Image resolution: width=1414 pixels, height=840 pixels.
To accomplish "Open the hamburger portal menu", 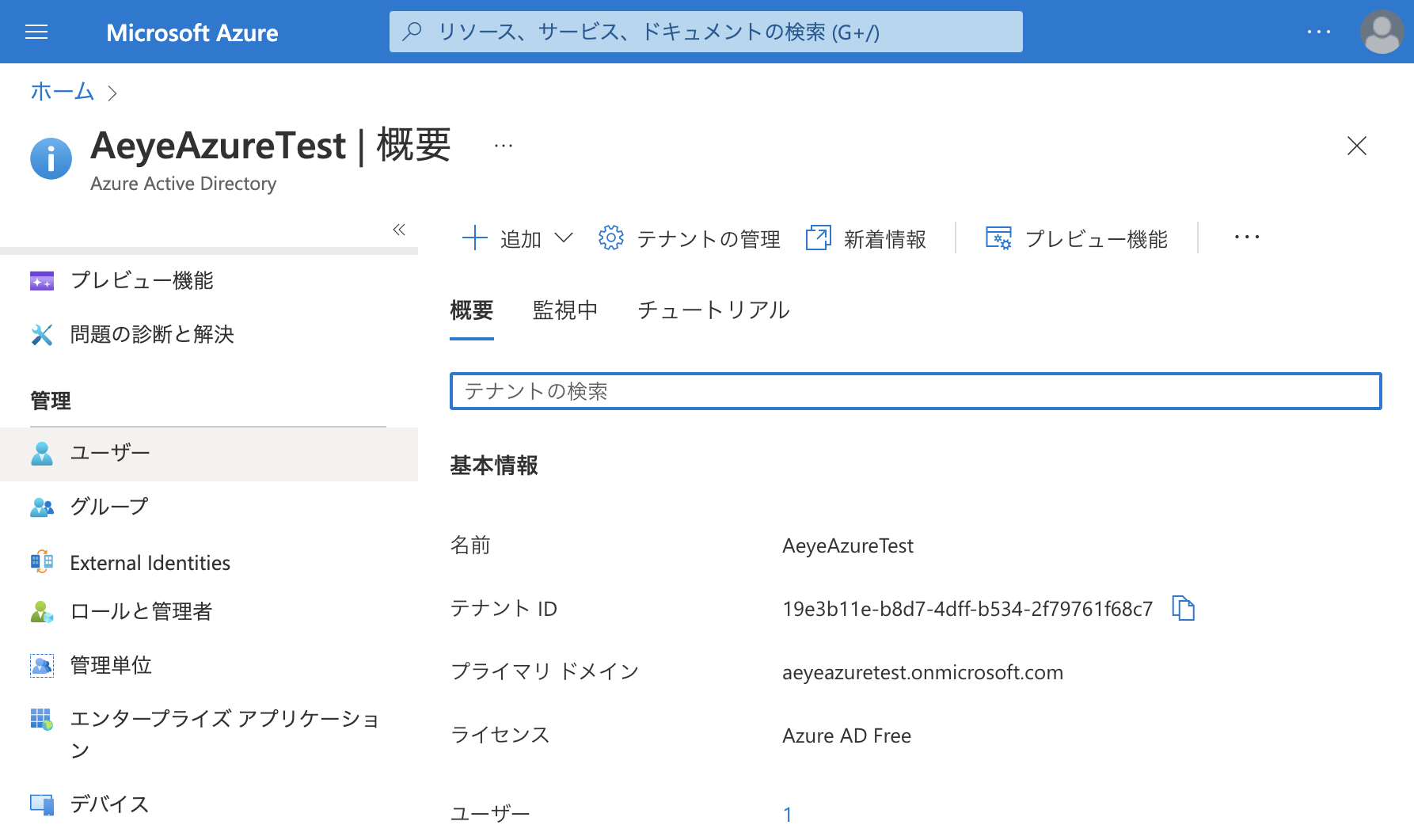I will click(36, 32).
